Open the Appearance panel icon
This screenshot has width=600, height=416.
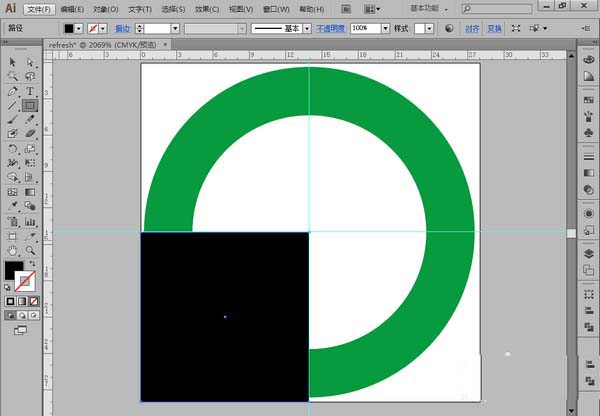(x=589, y=213)
